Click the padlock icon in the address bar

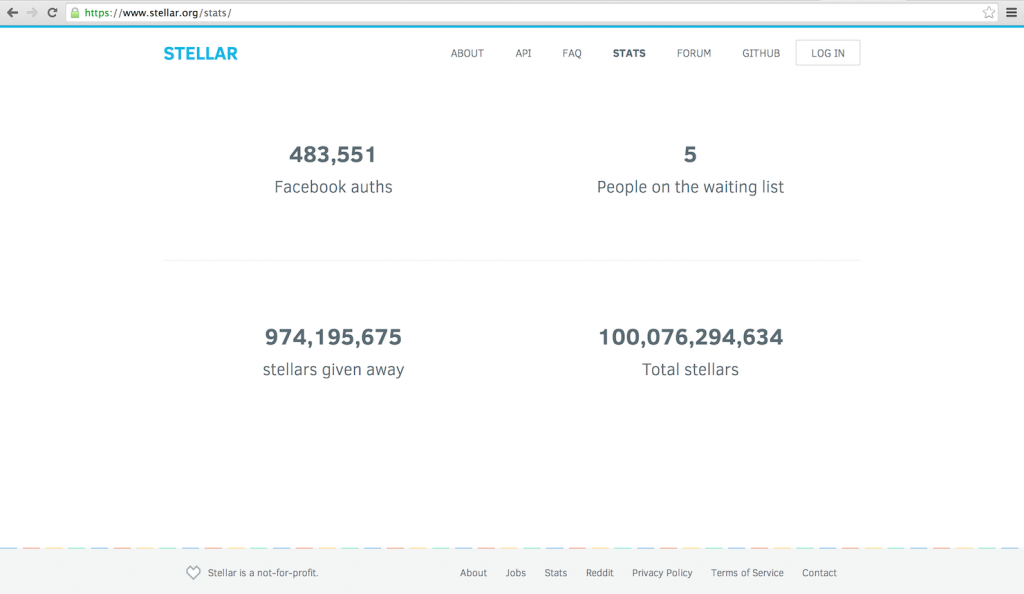click(75, 12)
